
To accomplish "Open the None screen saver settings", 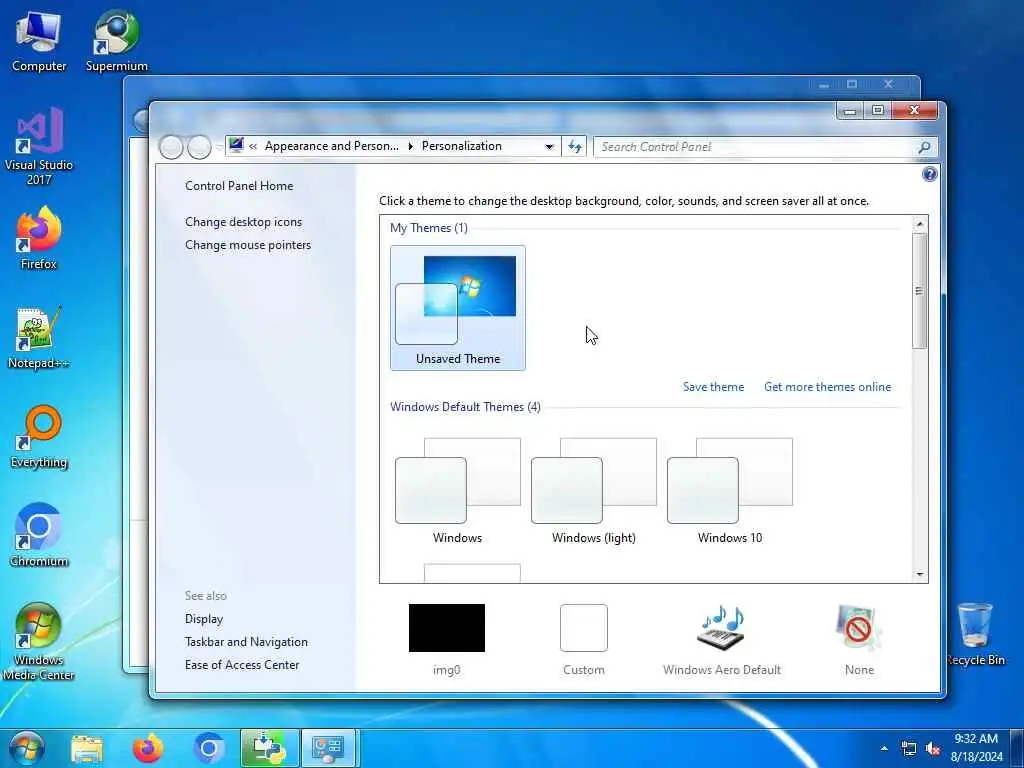I will pos(859,639).
